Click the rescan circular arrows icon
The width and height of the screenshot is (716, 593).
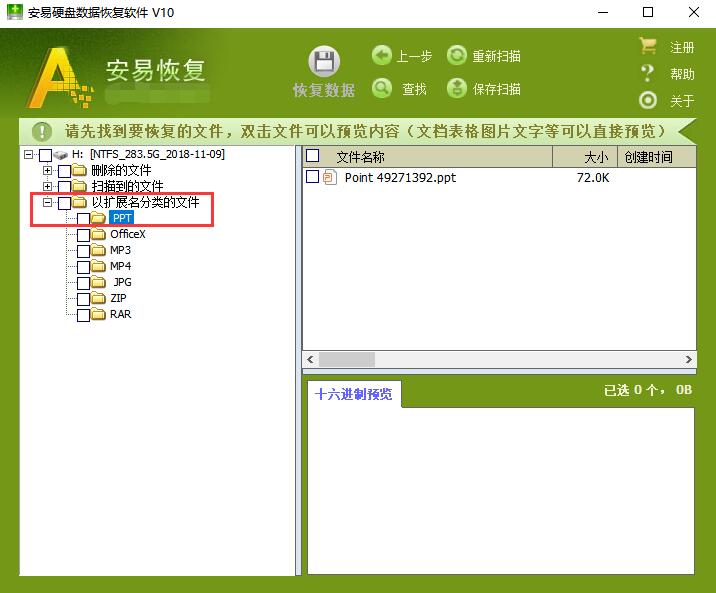click(457, 56)
